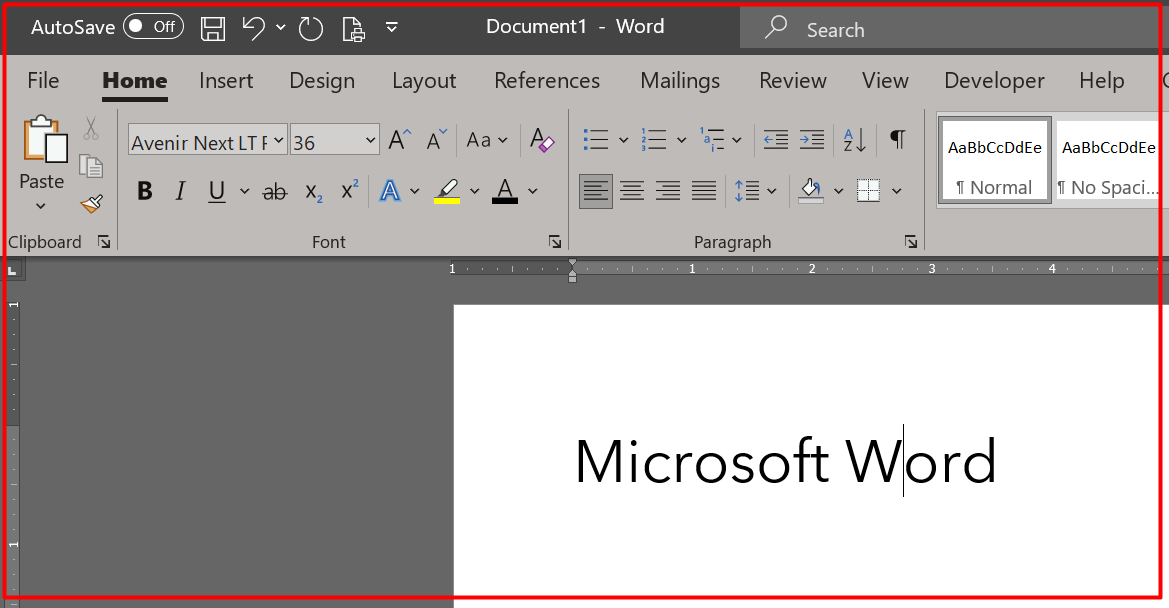Toggle Subscript formatting
Image resolution: width=1169 pixels, height=608 pixels.
(314, 192)
